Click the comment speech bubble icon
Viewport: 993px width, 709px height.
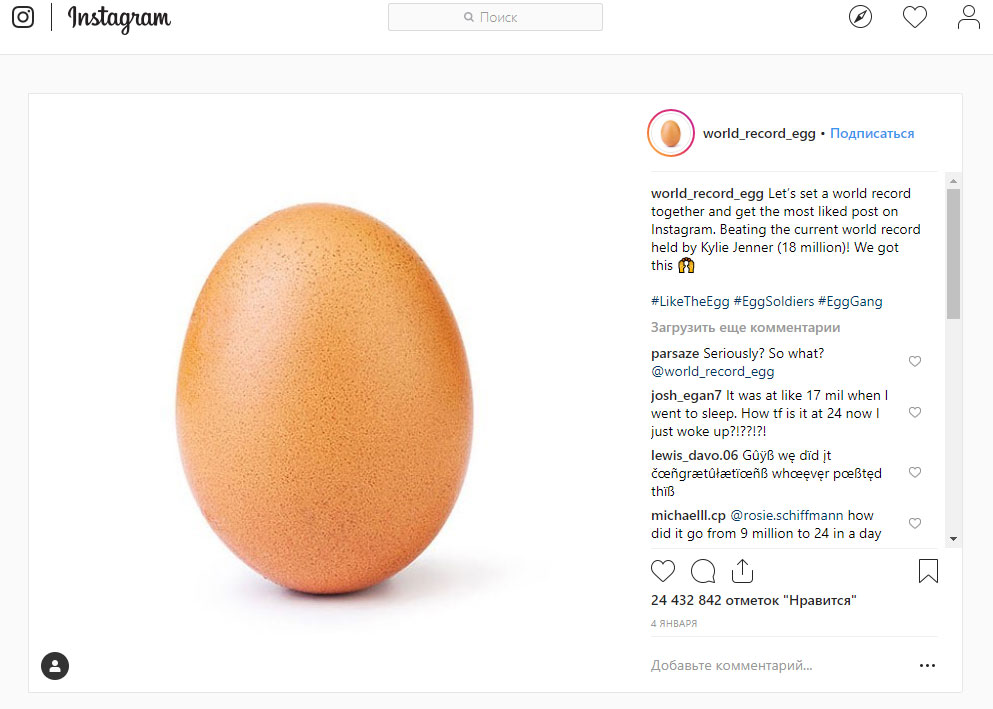[703, 571]
